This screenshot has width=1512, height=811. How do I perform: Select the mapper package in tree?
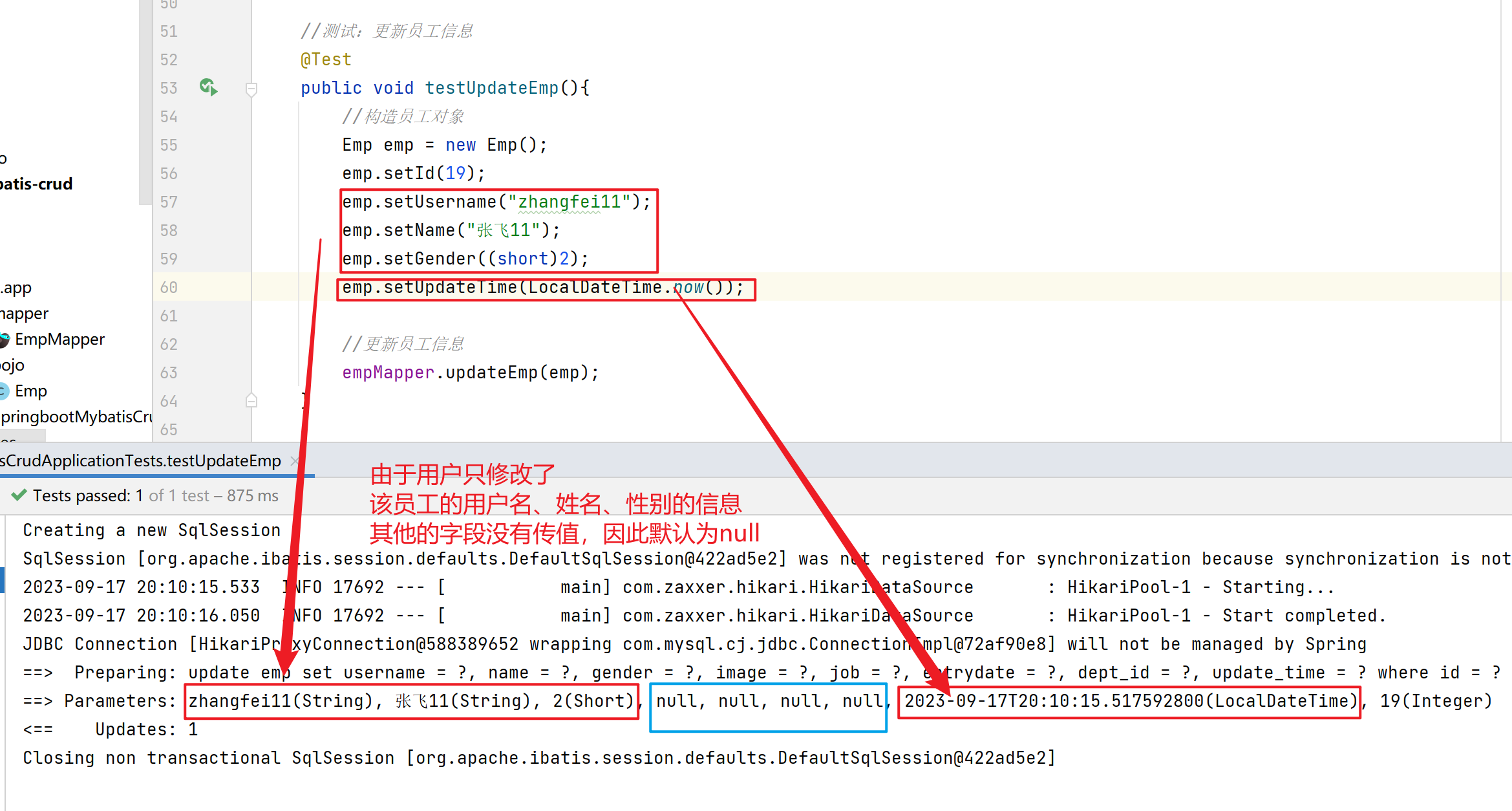pos(24,314)
